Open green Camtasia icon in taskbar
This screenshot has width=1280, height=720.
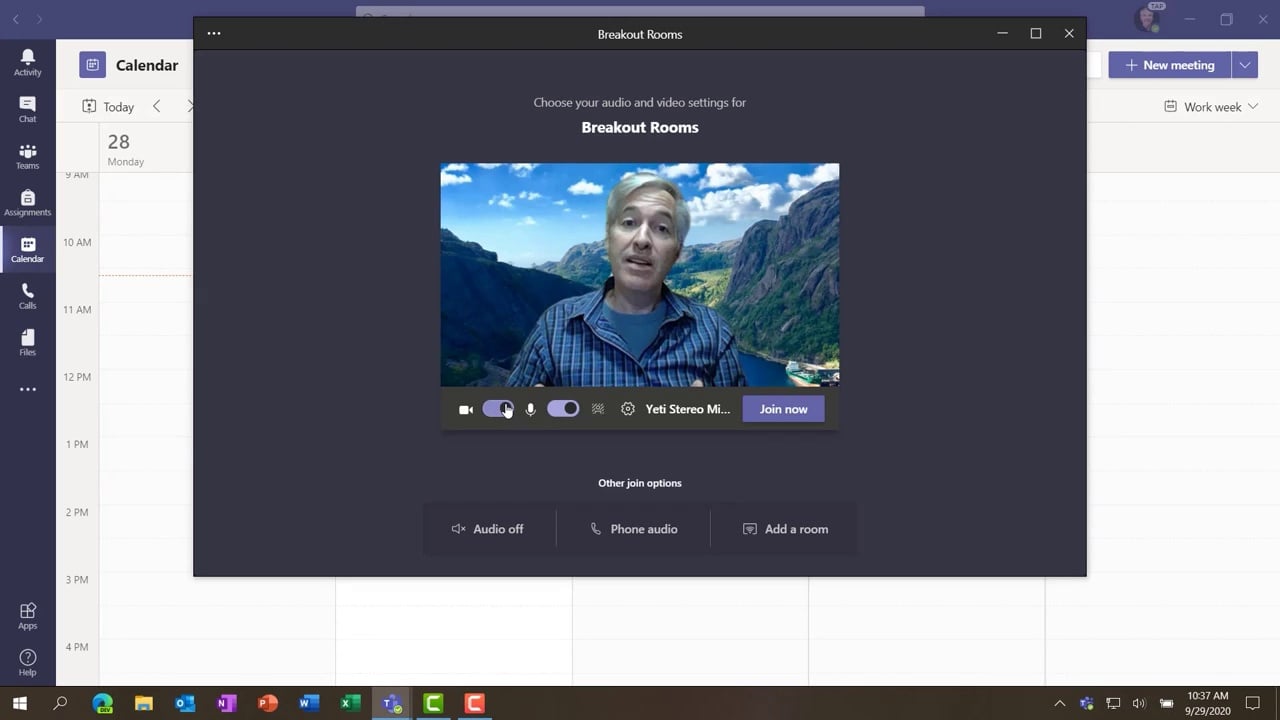pyautogui.click(x=433, y=703)
